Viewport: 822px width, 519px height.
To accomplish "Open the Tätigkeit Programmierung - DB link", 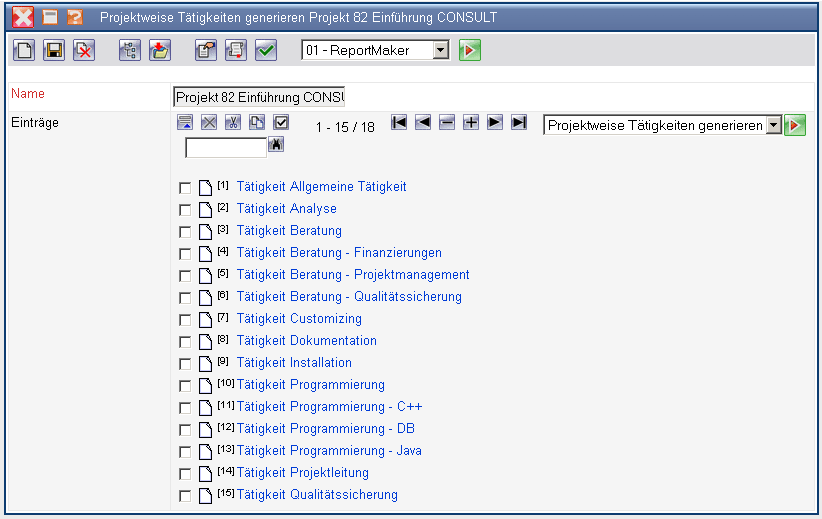I will [326, 429].
